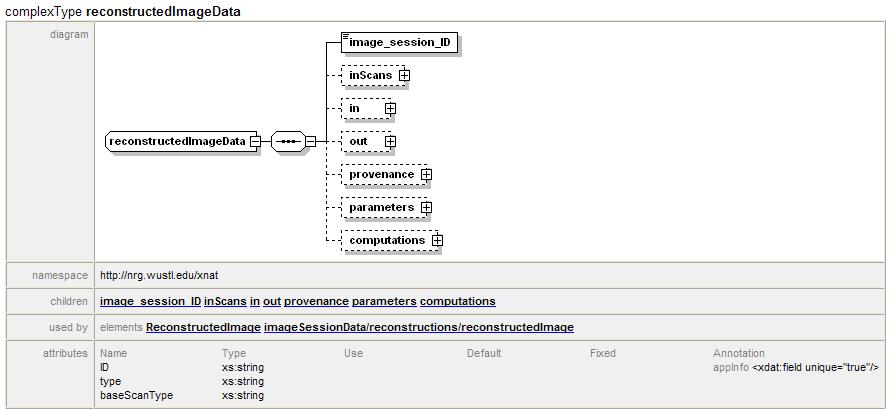Select the image_session_ID element box
This screenshot has width=892, height=409.
pyautogui.click(x=399, y=42)
